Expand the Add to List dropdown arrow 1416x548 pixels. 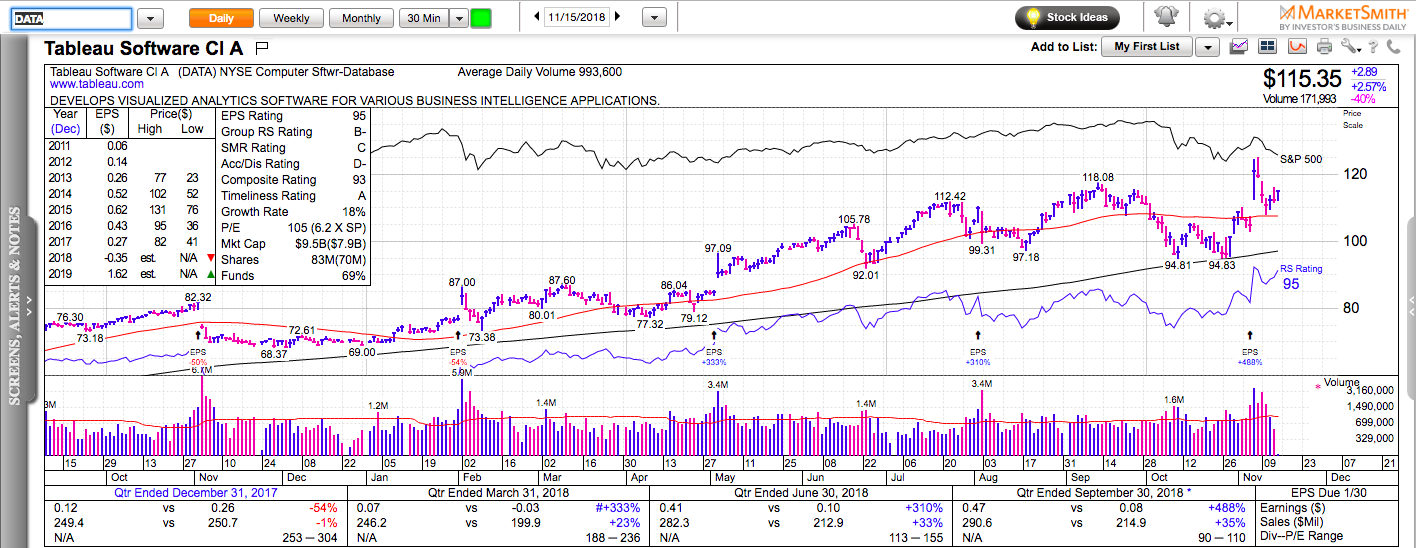click(x=1208, y=46)
